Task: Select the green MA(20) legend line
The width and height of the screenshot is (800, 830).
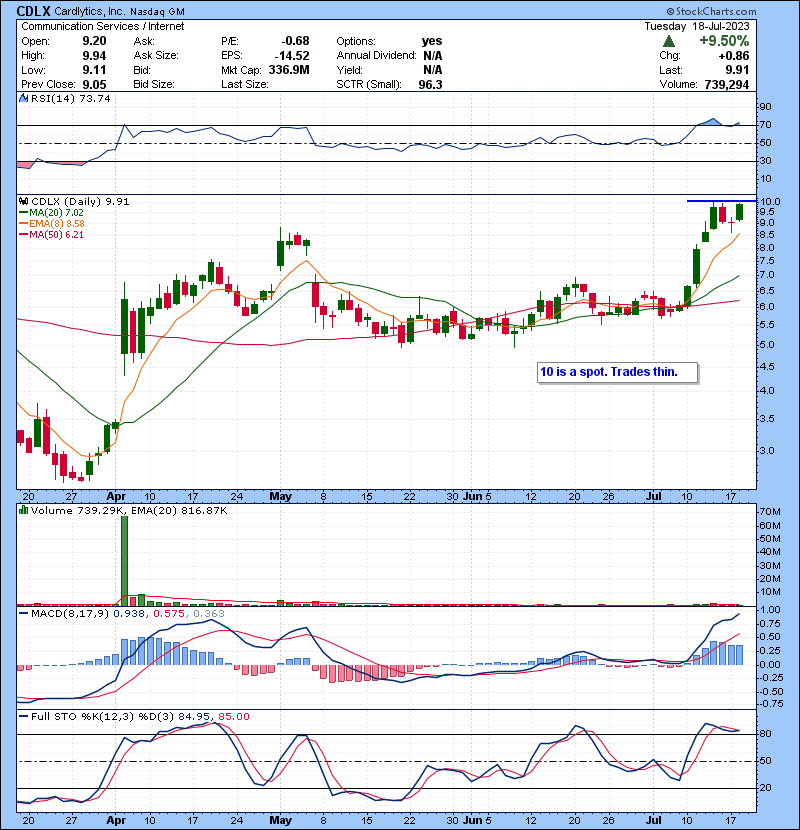Action: click(22, 213)
